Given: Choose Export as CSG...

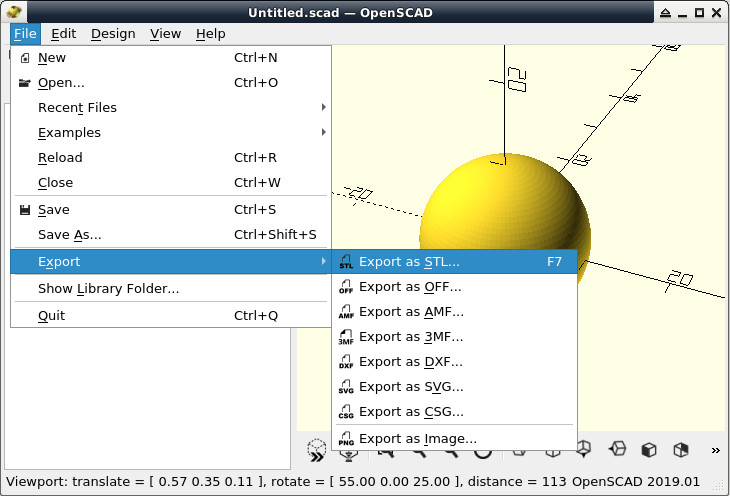Looking at the screenshot, I should pos(454,412).
